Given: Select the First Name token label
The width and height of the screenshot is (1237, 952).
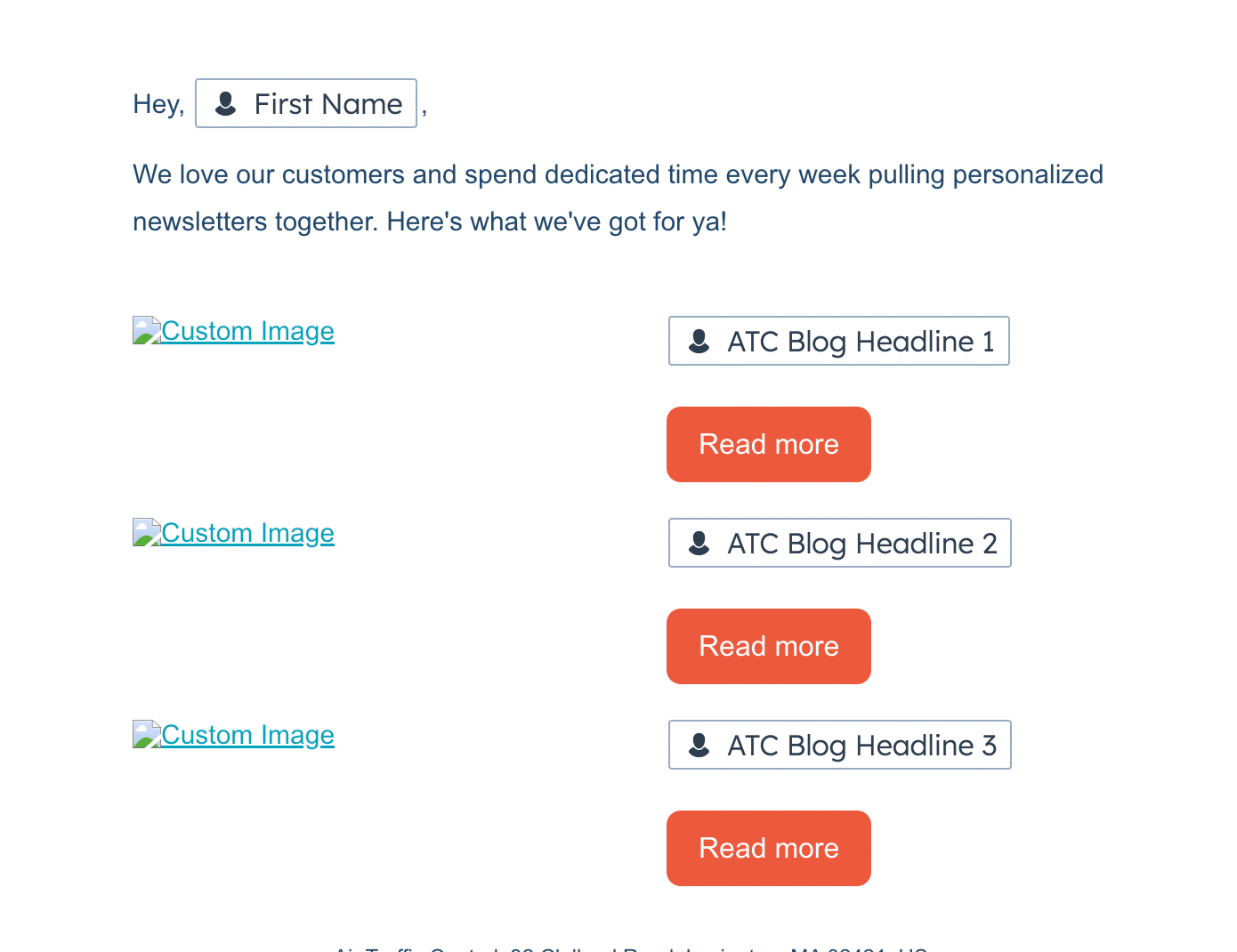Looking at the screenshot, I should tap(328, 104).
